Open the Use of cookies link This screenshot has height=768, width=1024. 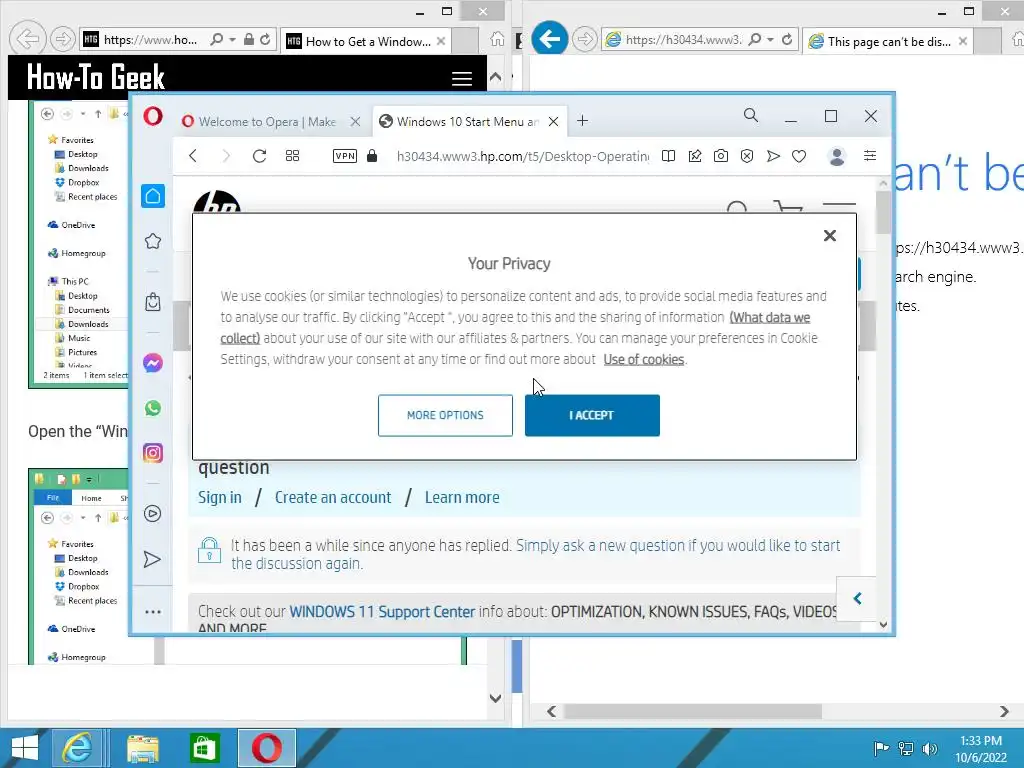click(644, 359)
